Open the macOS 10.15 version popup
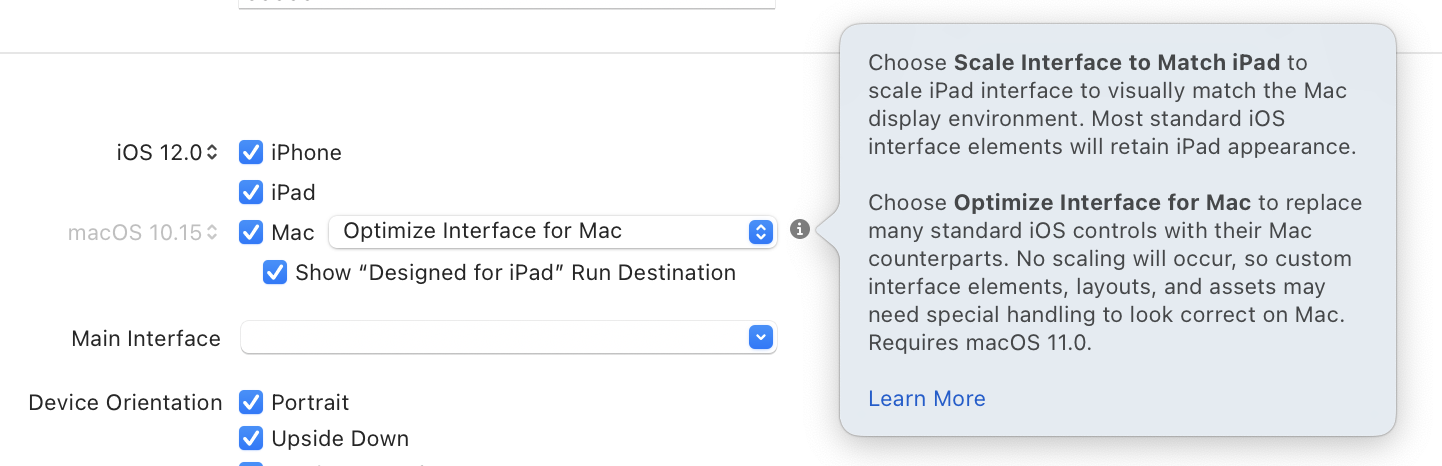Screen dimensions: 1442x466 tap(143, 233)
